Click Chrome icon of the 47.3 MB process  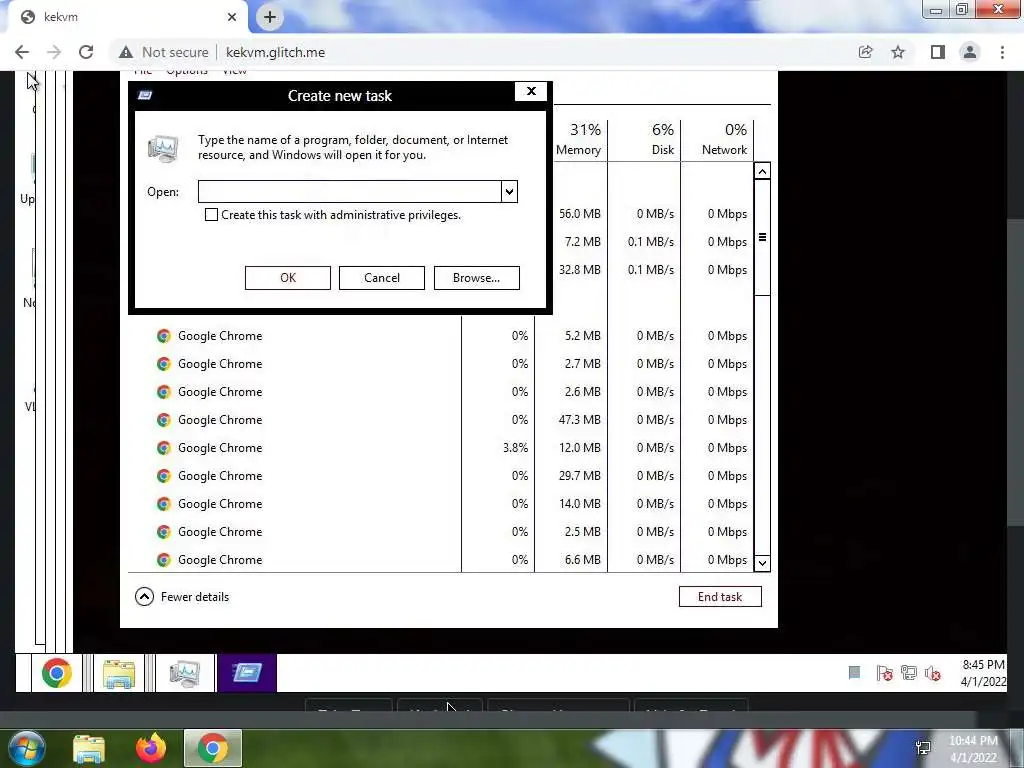pos(163,420)
